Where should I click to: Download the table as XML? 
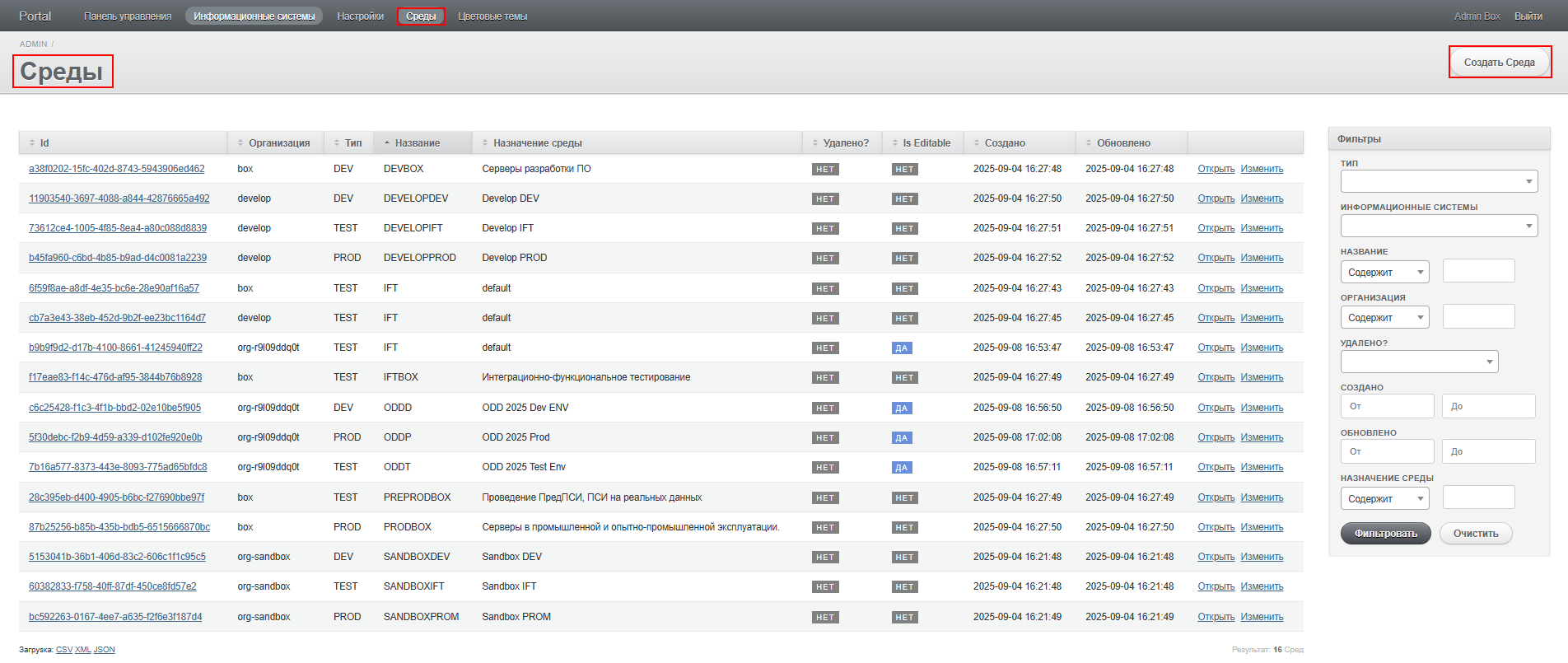(83, 650)
